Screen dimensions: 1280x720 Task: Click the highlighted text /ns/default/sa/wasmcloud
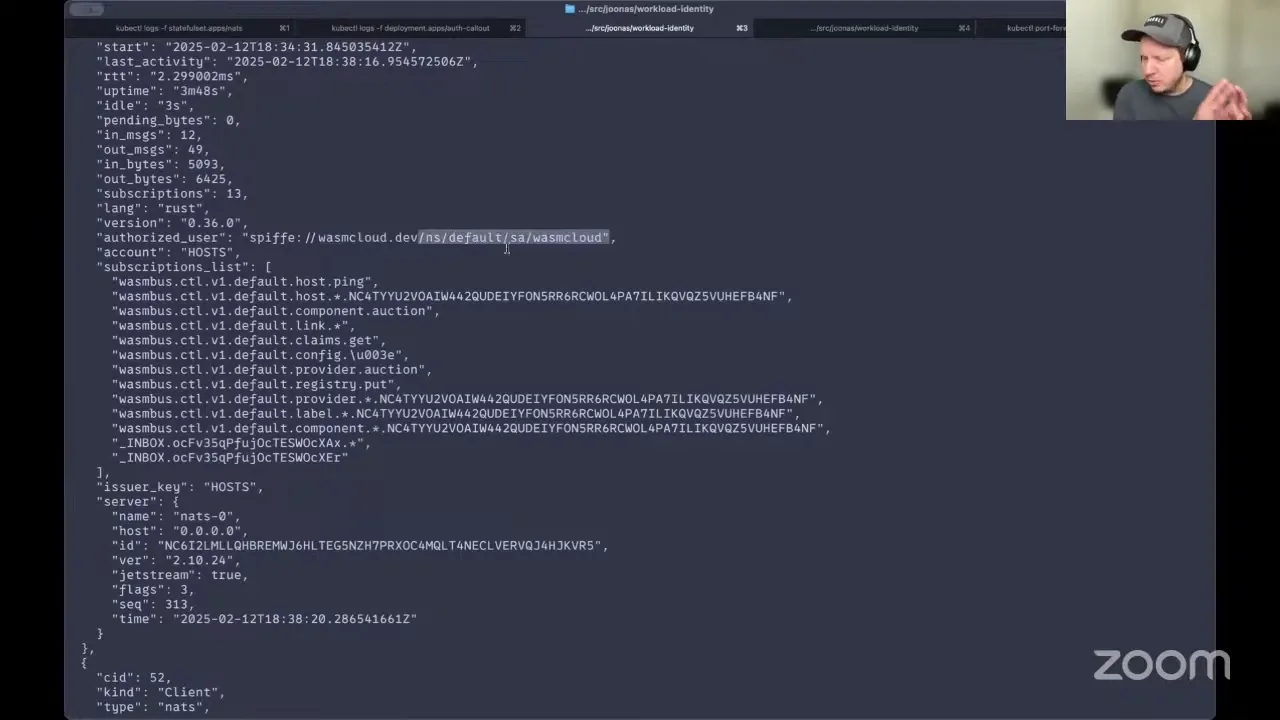(514, 238)
